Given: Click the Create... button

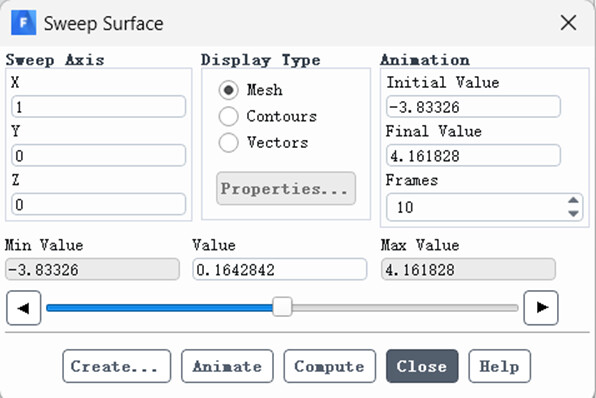Looking at the screenshot, I should pyautogui.click(x=117, y=366).
